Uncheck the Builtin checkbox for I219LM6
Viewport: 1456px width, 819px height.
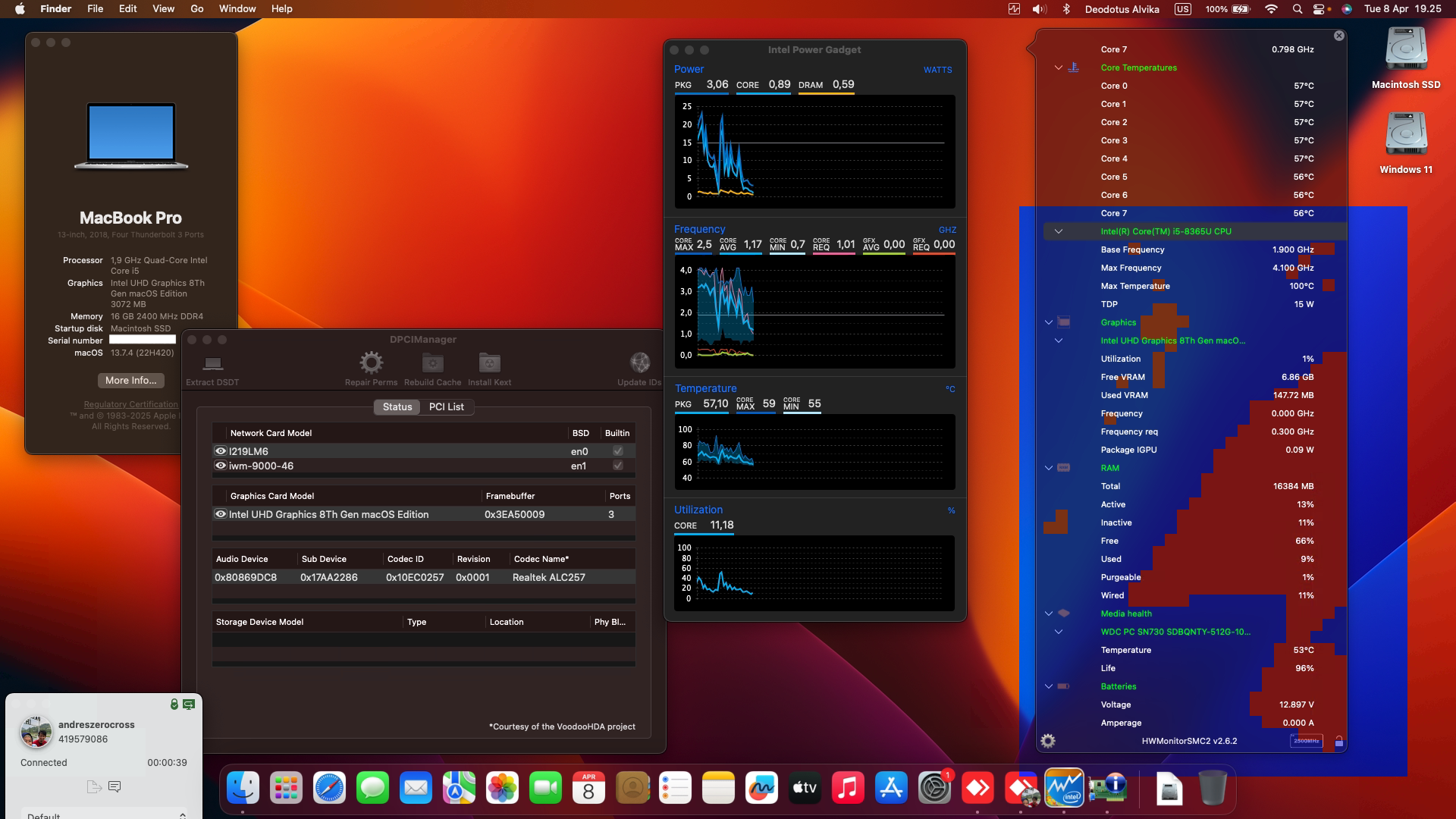pyautogui.click(x=618, y=450)
